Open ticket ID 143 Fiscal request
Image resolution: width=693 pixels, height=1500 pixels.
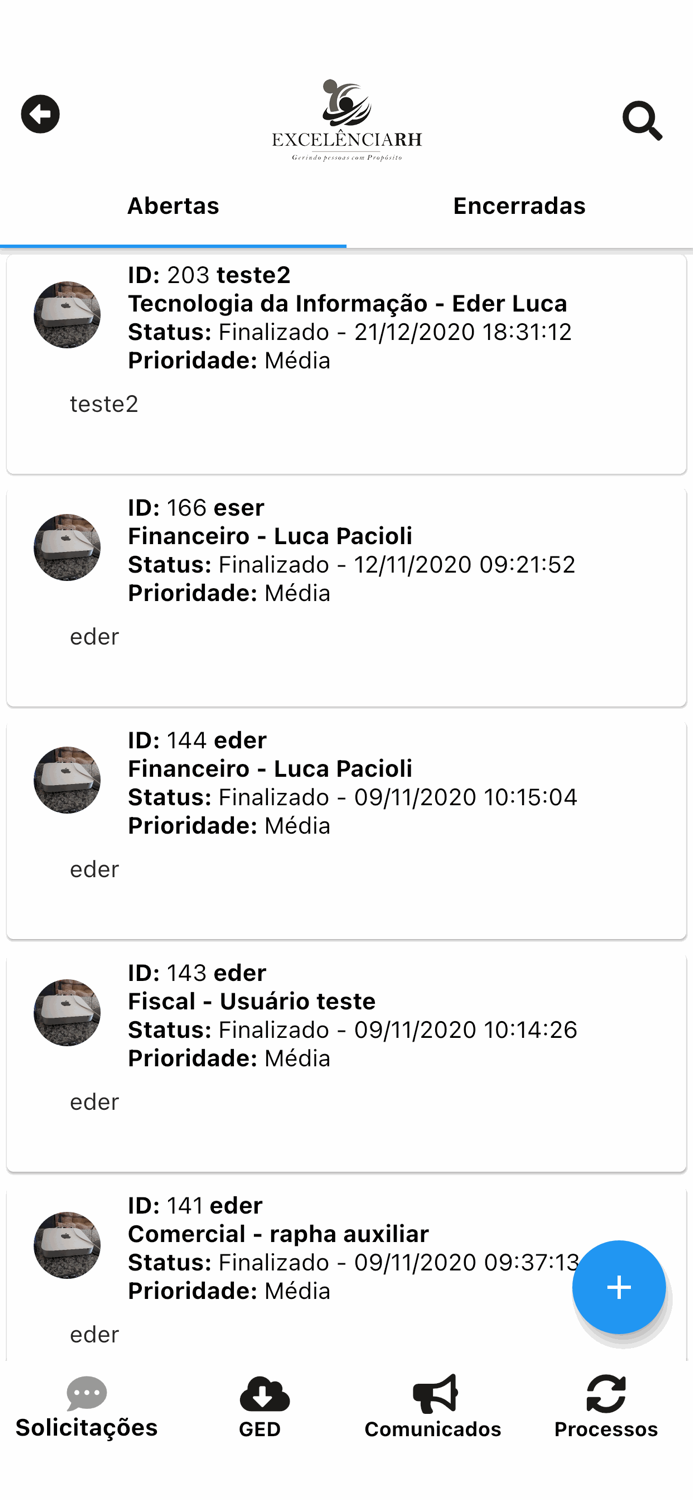[346, 1058]
